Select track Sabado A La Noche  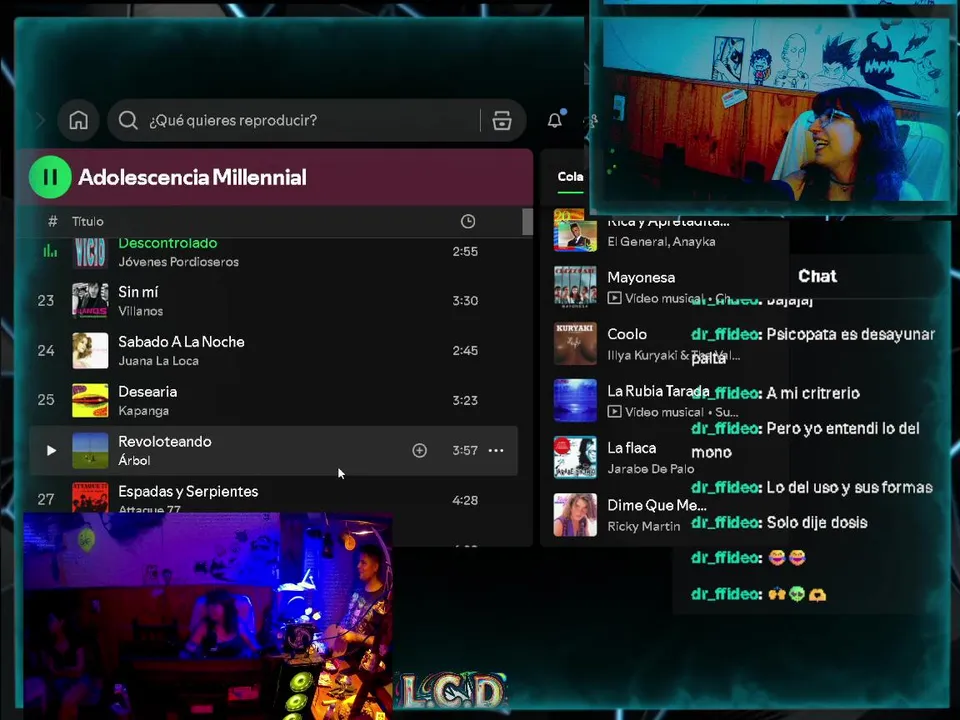tap(181, 342)
